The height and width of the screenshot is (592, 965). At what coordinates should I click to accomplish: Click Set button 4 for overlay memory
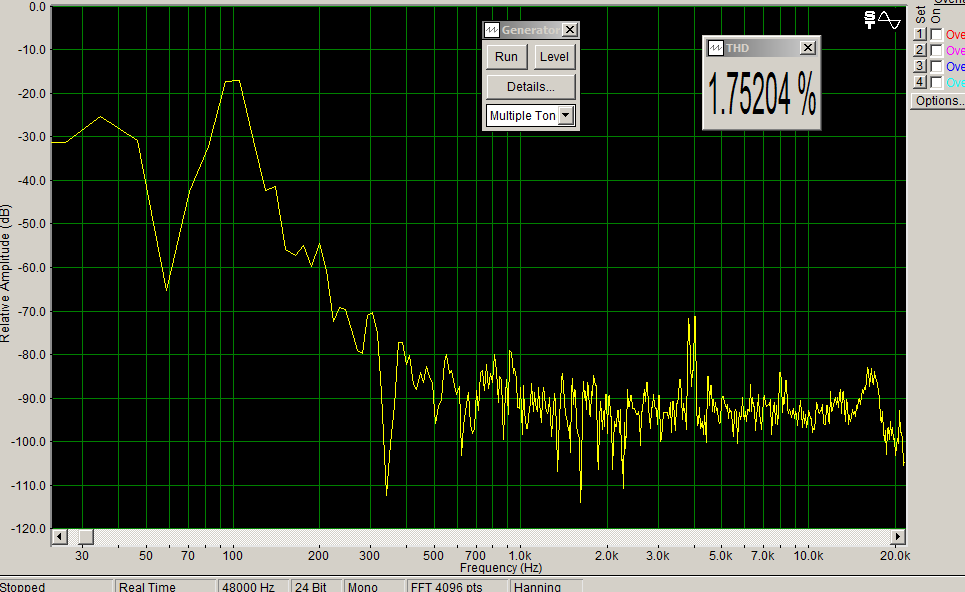click(919, 82)
